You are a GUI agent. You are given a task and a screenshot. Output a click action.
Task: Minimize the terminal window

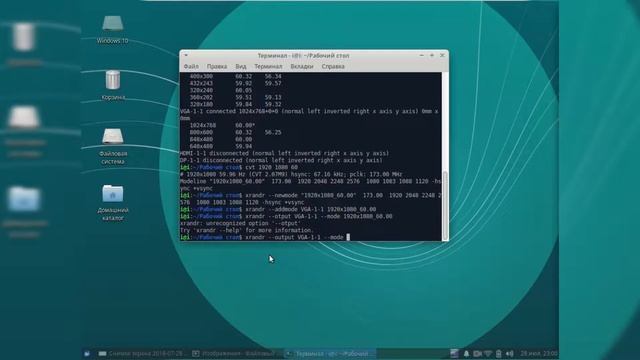(x=422, y=55)
